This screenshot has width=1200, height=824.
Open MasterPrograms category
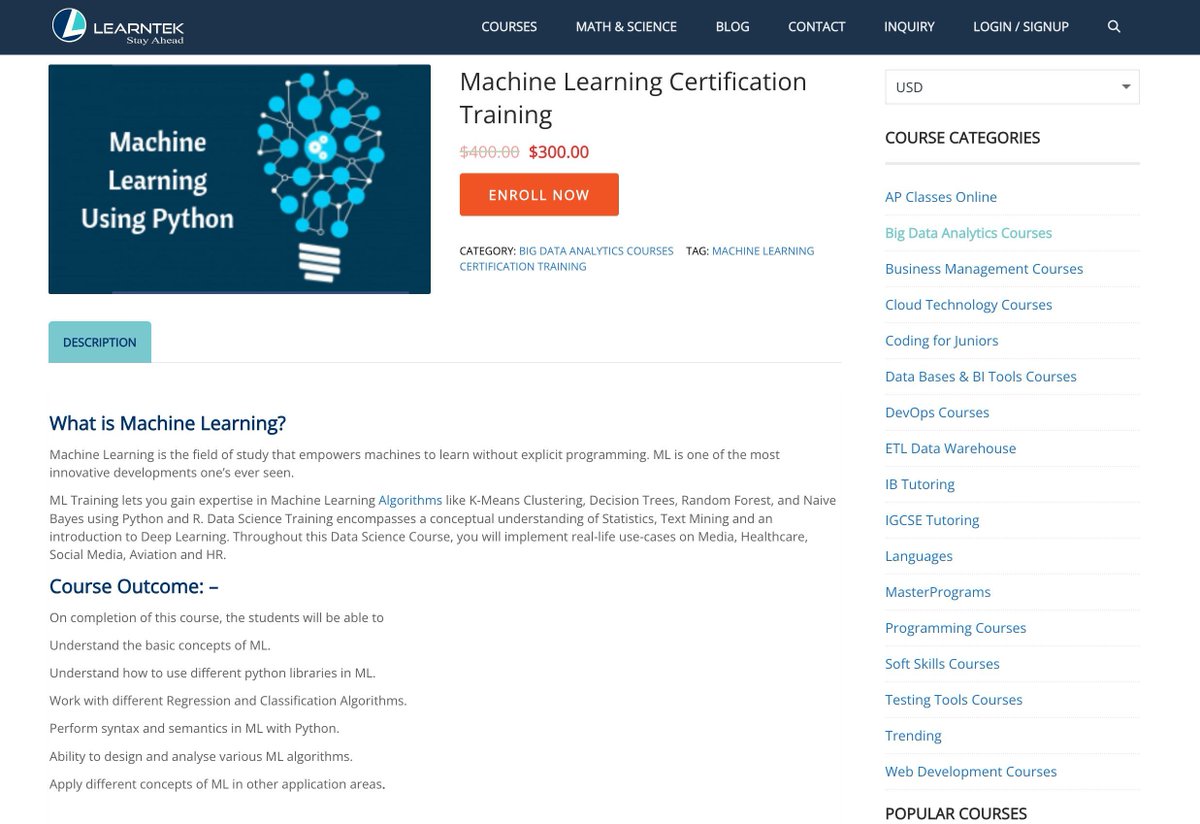[x=938, y=593]
